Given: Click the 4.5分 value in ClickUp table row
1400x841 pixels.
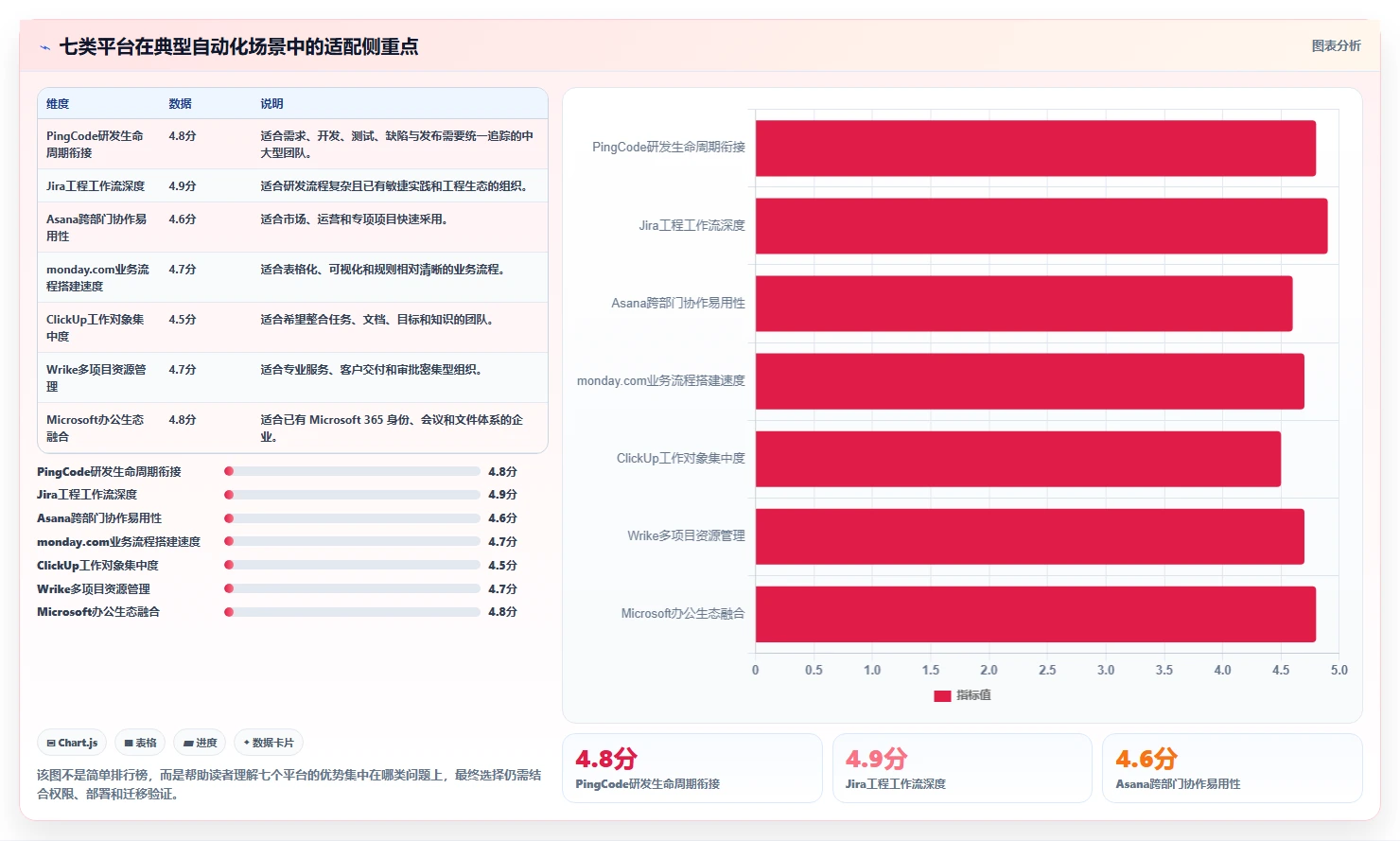Looking at the screenshot, I should pyautogui.click(x=183, y=320).
